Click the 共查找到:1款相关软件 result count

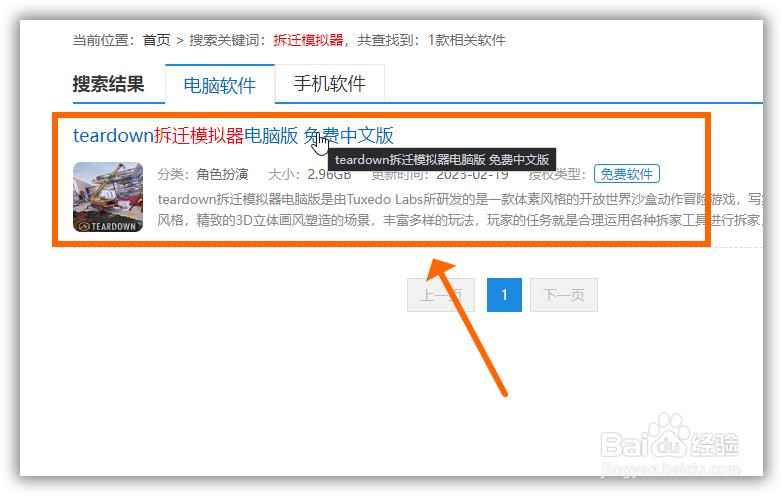tap(431, 40)
